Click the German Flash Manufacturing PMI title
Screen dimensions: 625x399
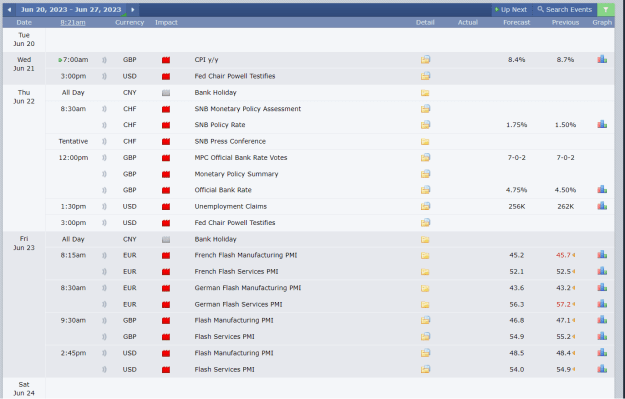click(x=248, y=288)
